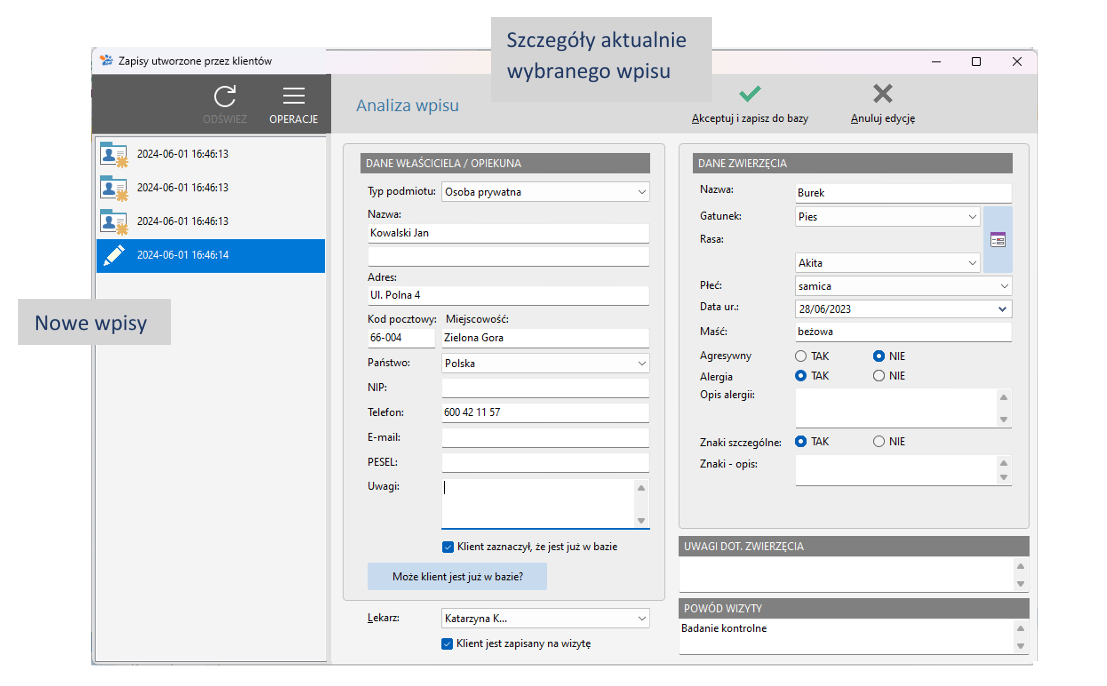Screen dimensions: 1107x686
Task: Click the Maść field with beżowa
Action: tap(903, 332)
